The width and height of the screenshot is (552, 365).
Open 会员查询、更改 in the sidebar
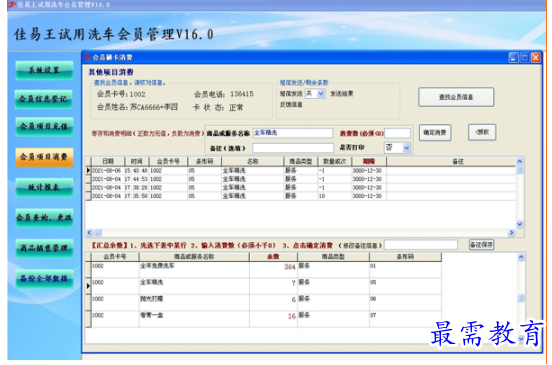click(x=44, y=218)
